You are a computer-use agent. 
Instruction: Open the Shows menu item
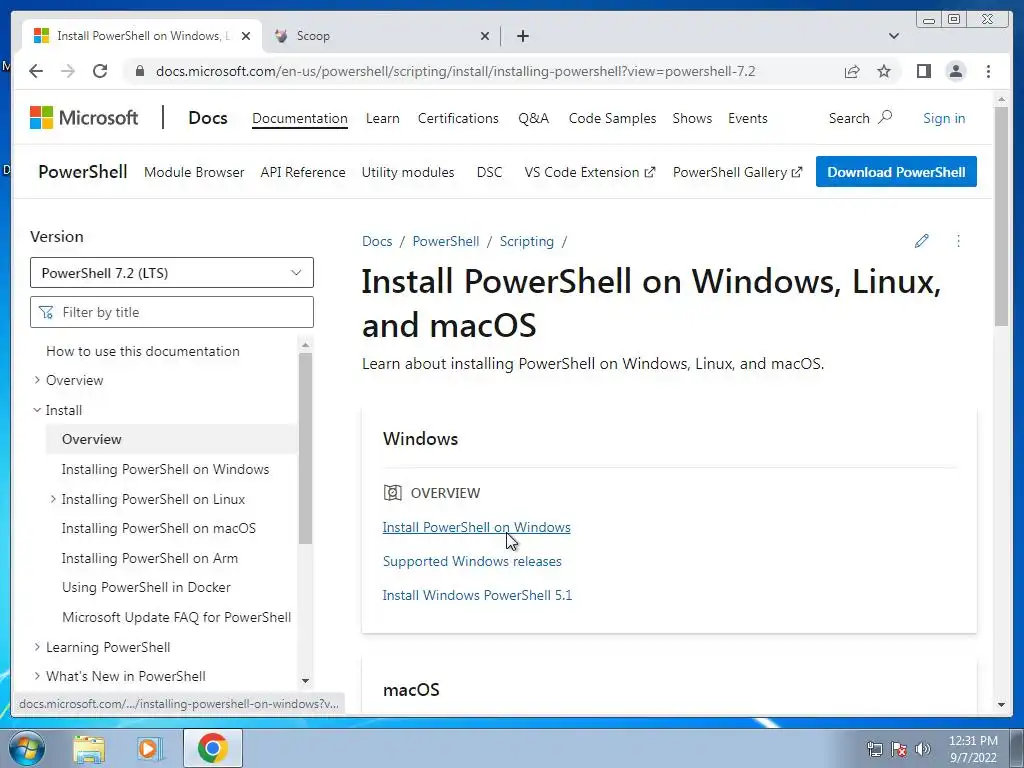[x=692, y=118]
